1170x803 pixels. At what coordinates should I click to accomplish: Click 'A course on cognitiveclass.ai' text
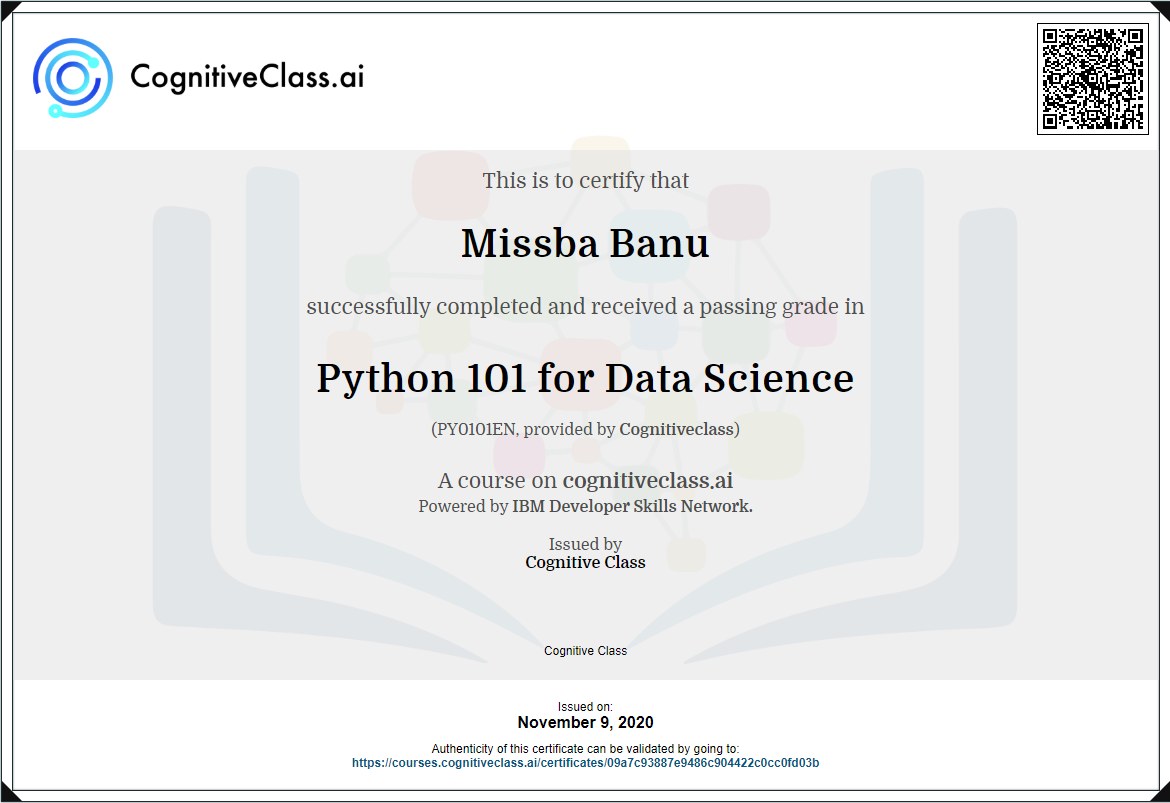click(585, 481)
